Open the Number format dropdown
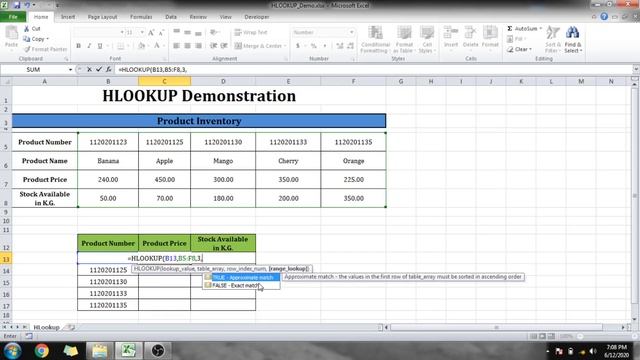This screenshot has width=640, height=360. pyautogui.click(x=351, y=32)
